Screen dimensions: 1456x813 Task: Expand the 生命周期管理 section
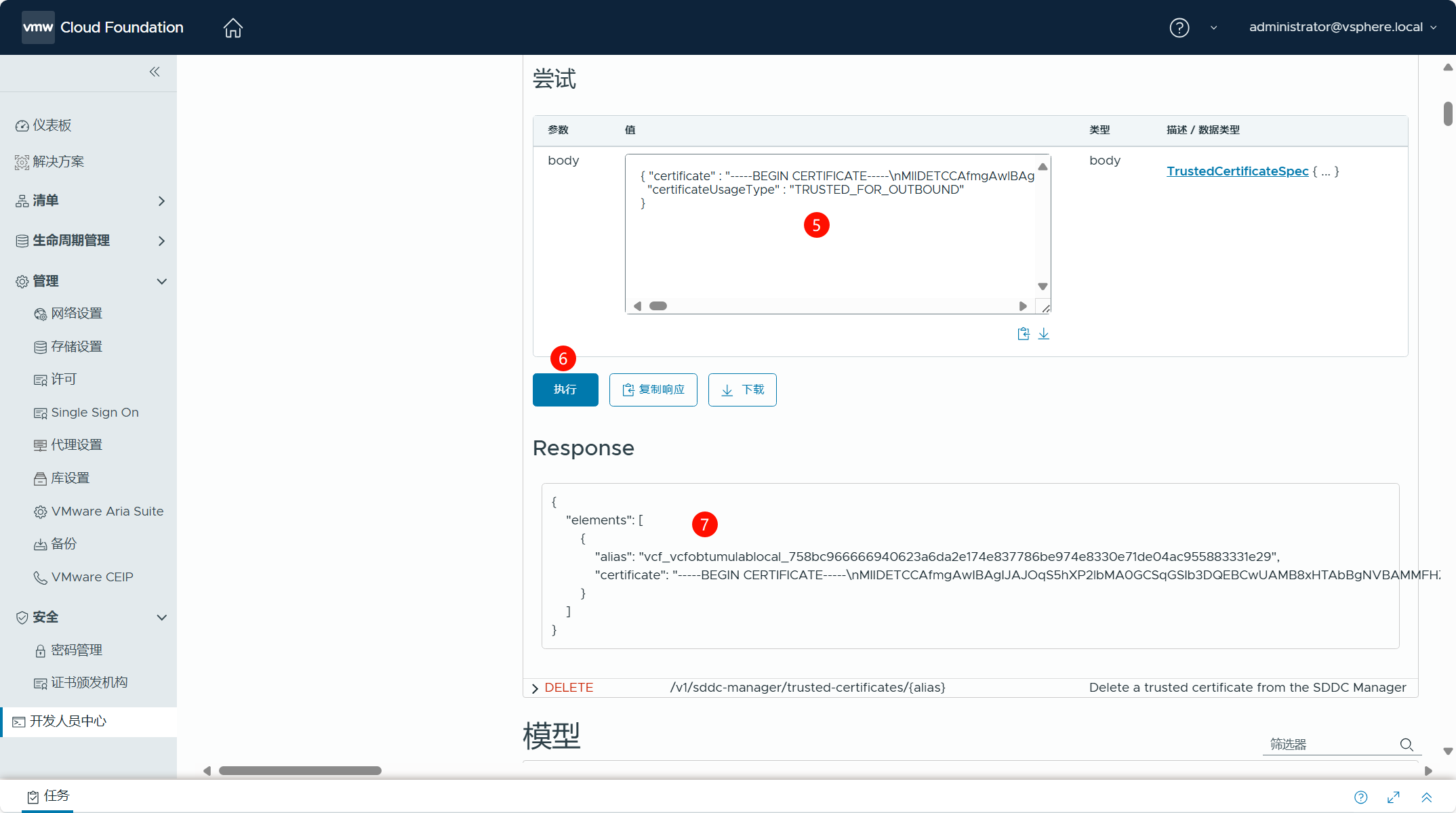coord(161,241)
